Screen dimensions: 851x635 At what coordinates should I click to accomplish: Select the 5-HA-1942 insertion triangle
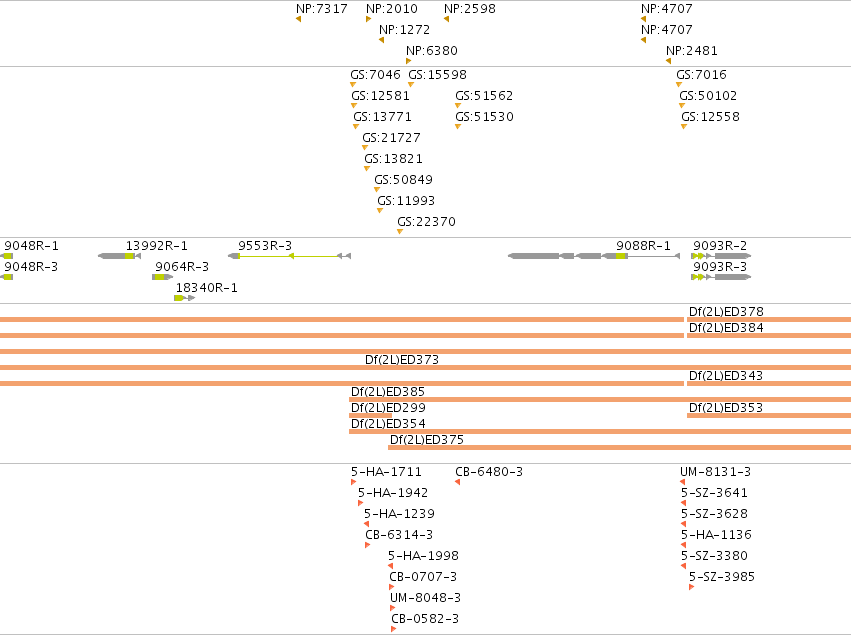point(360,503)
